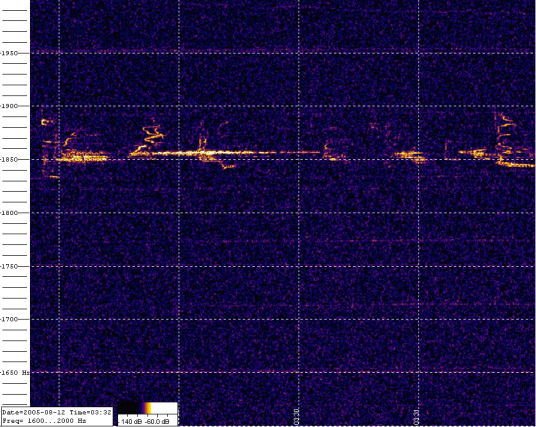Screen dimensions: 536x427
Task: Click the -60.0 dB scale label
Action: tap(157, 422)
